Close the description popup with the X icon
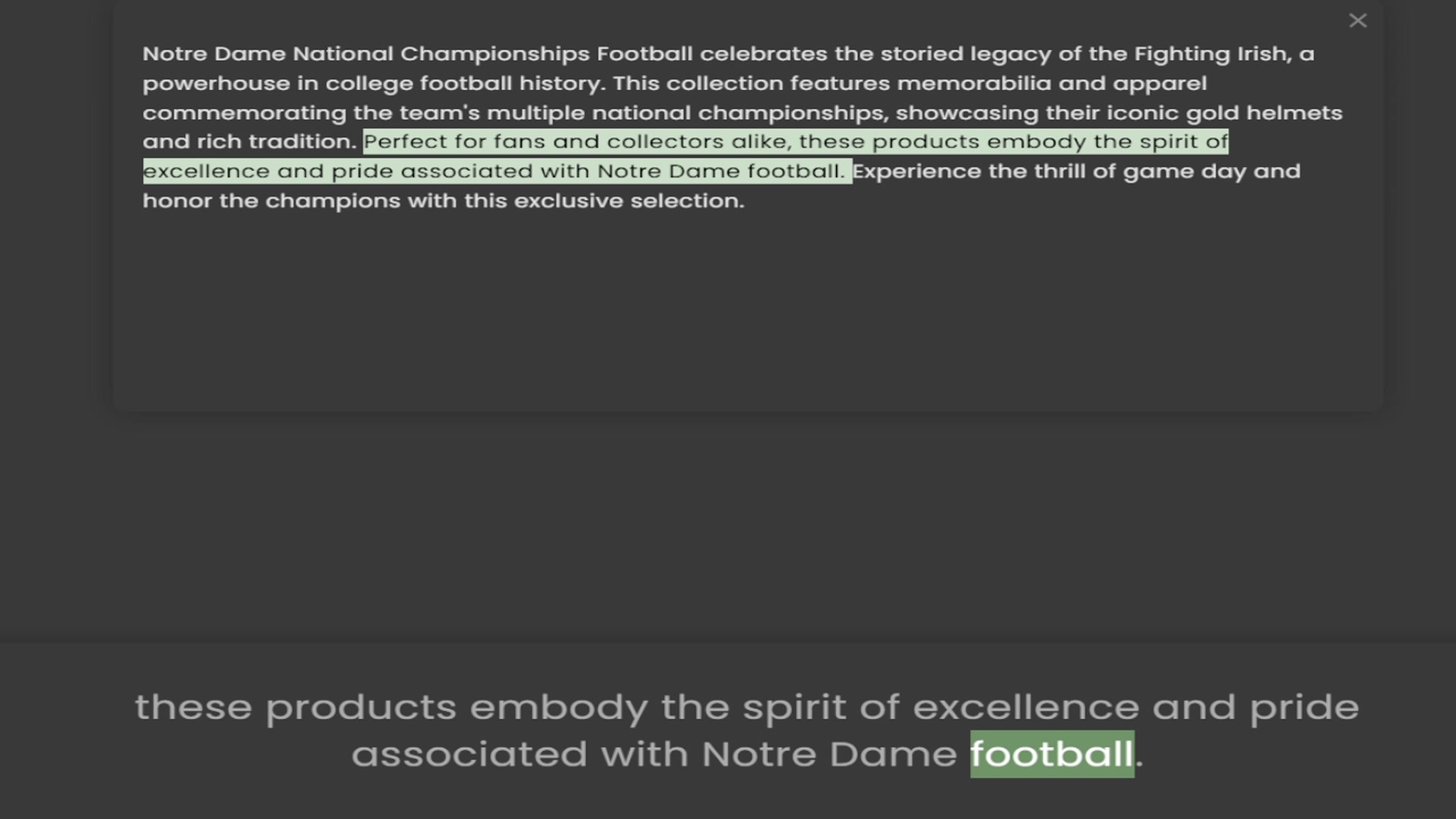Screen dimensions: 1456x819 [1357, 20]
